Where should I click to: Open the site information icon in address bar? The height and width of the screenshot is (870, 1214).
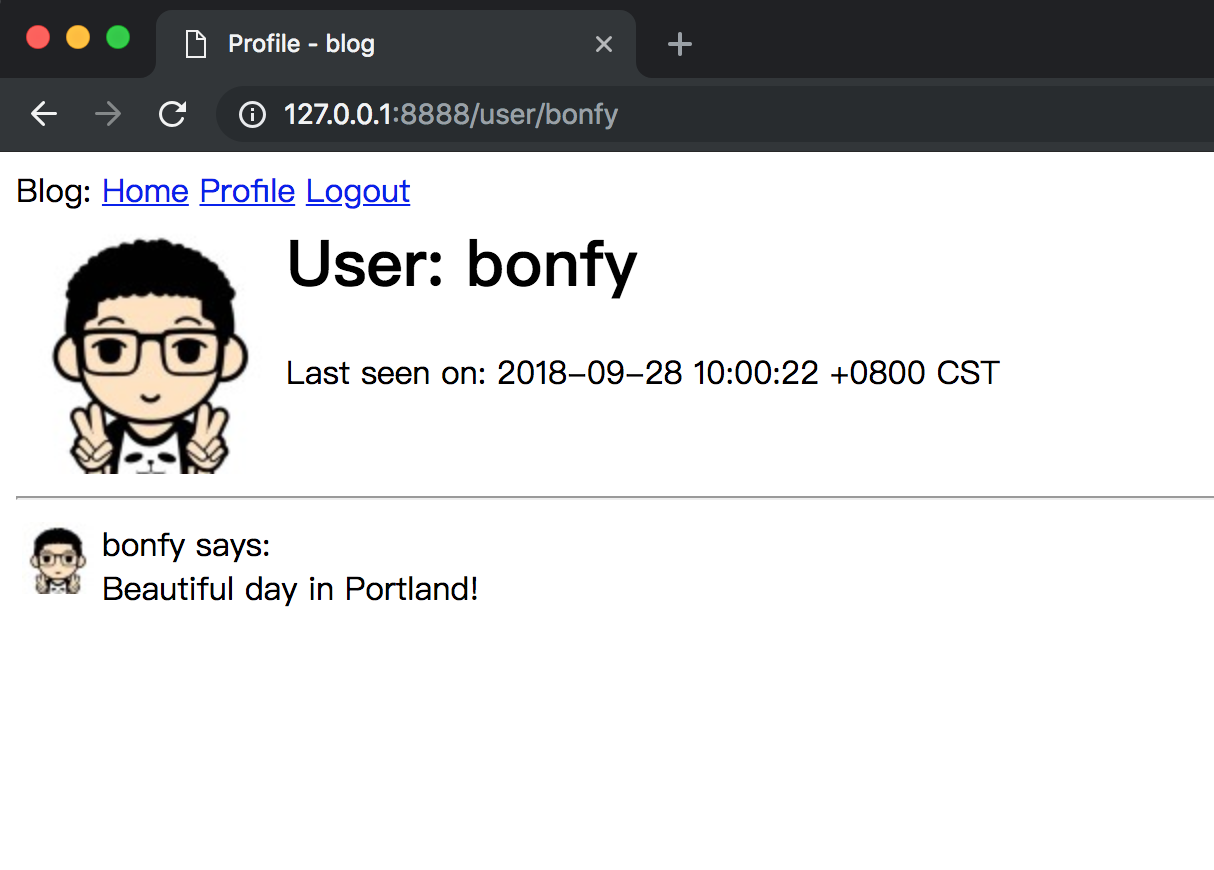click(x=252, y=115)
